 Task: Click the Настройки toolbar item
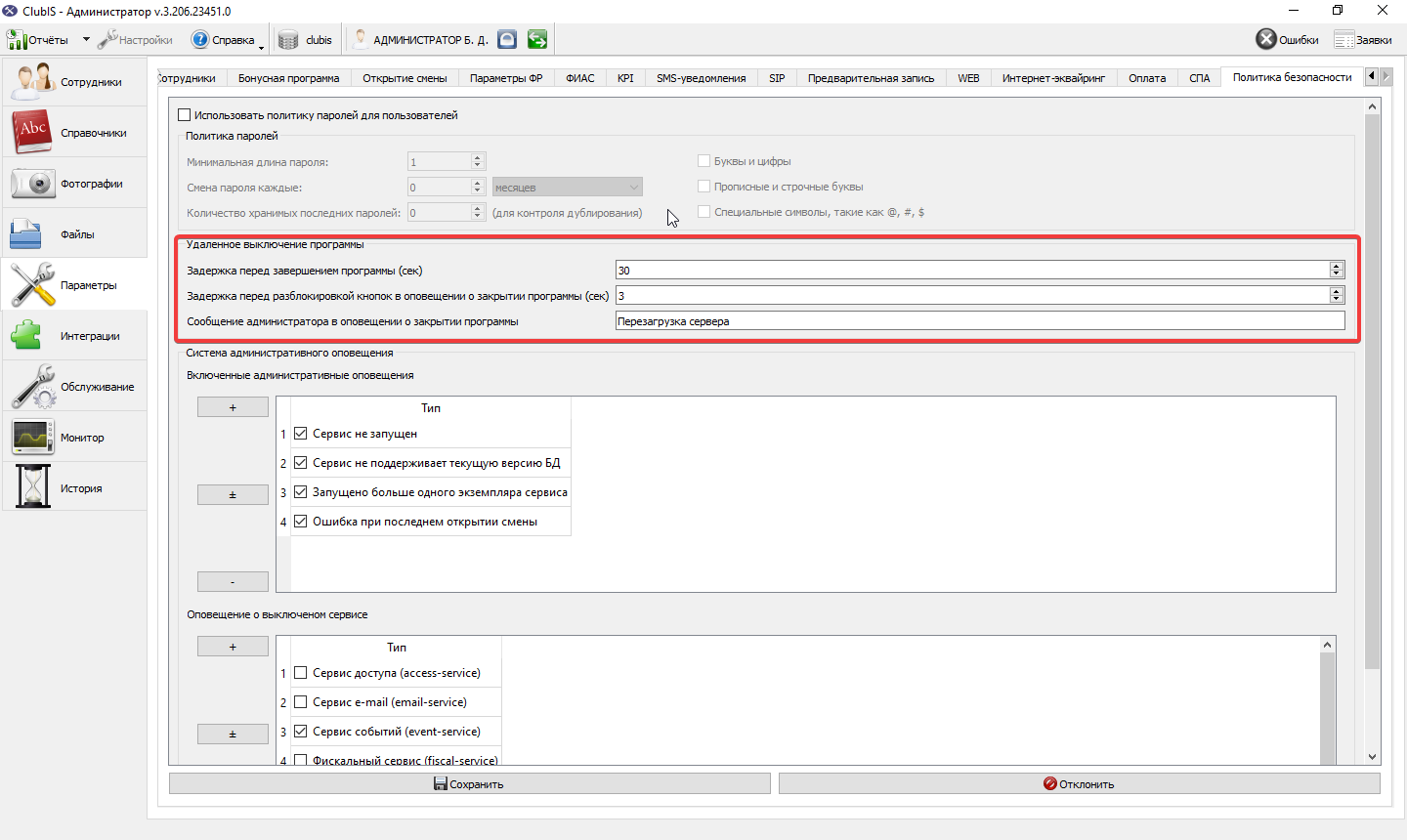[x=135, y=40]
